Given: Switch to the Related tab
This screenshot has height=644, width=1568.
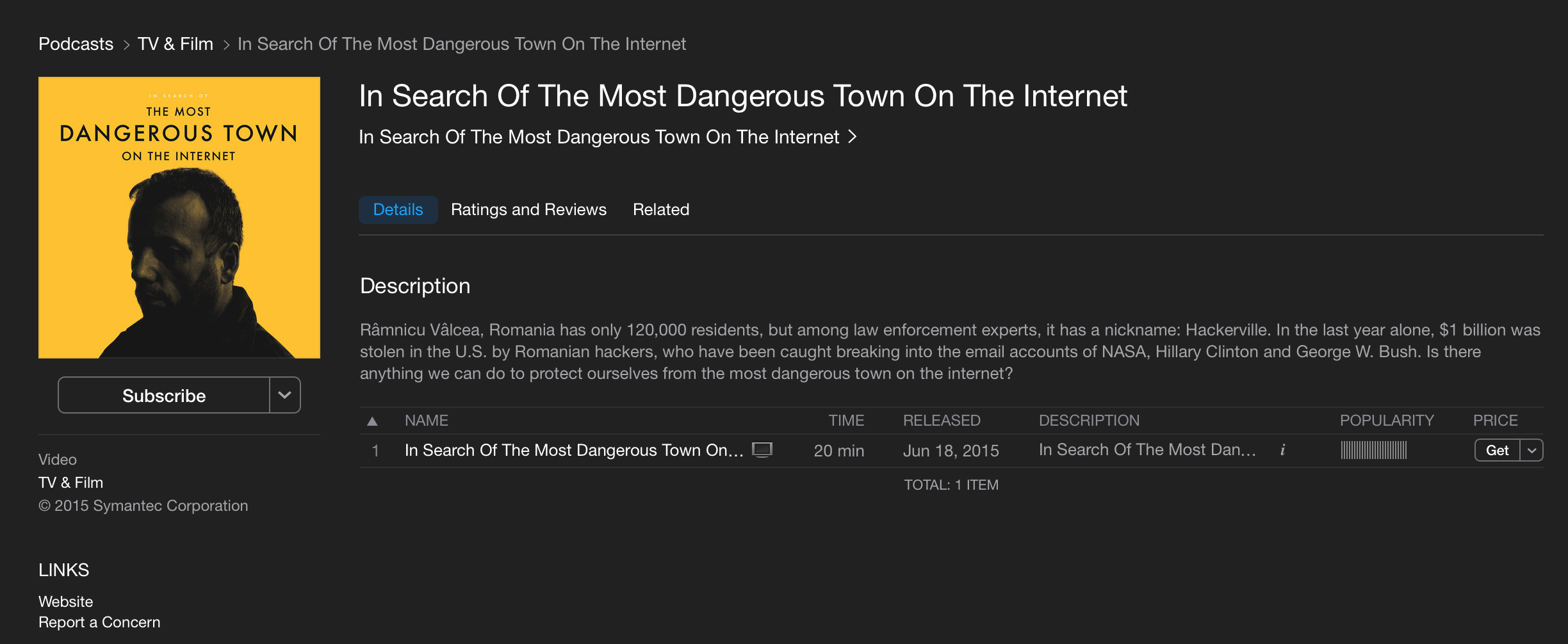Looking at the screenshot, I should click(x=660, y=209).
